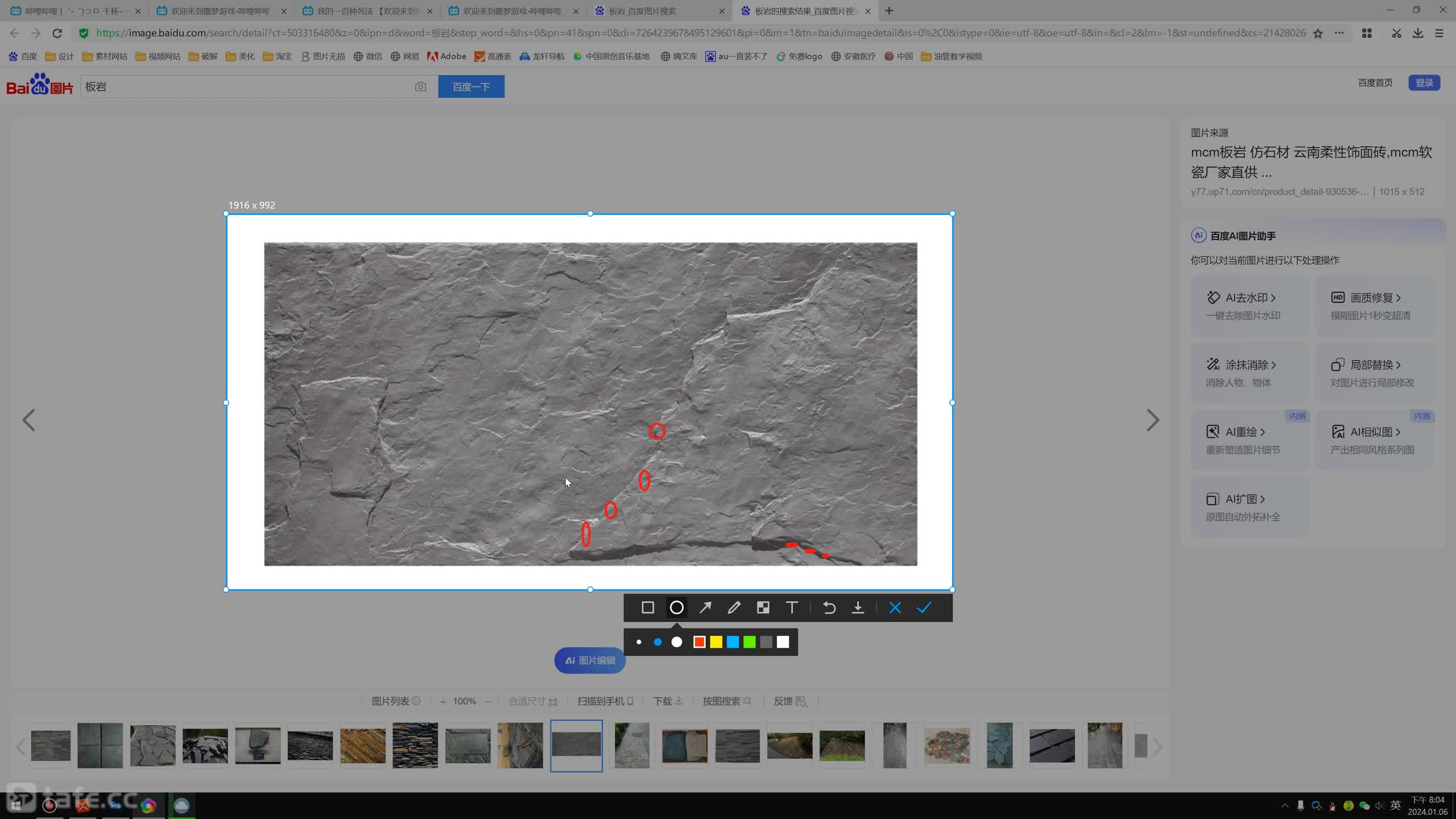
Task: Pick the green color swatch
Action: click(x=750, y=642)
